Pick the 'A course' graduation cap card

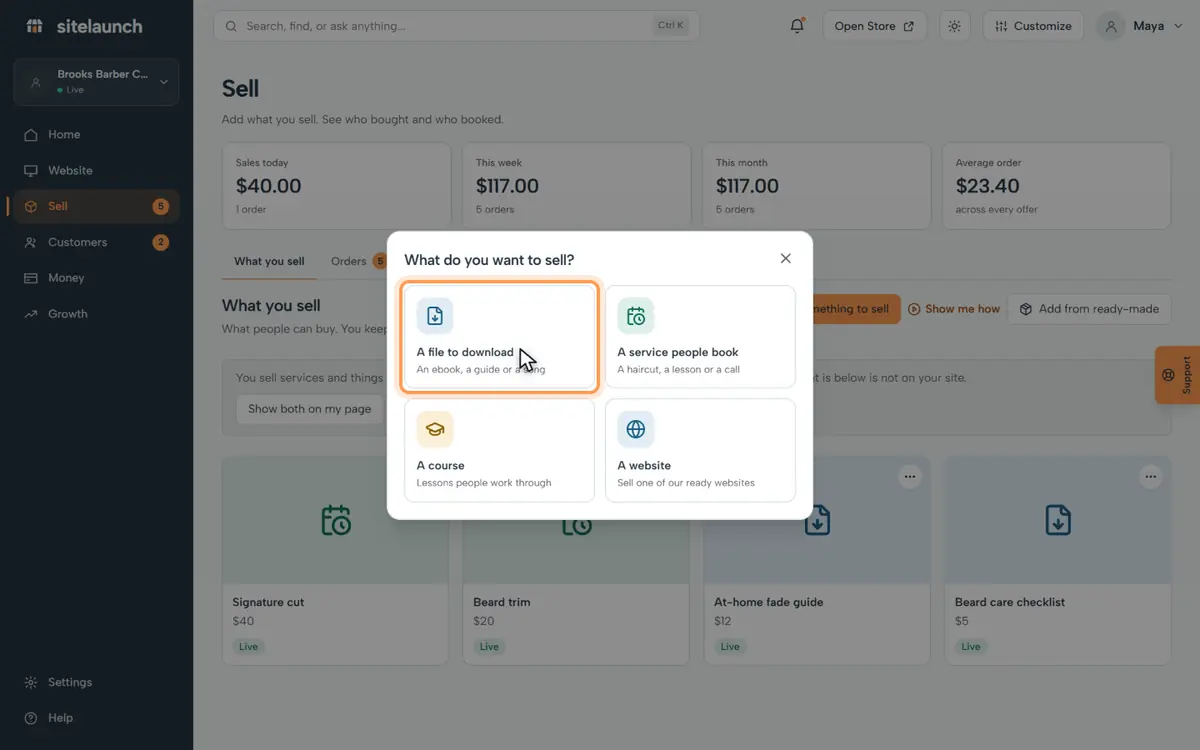tap(500, 450)
